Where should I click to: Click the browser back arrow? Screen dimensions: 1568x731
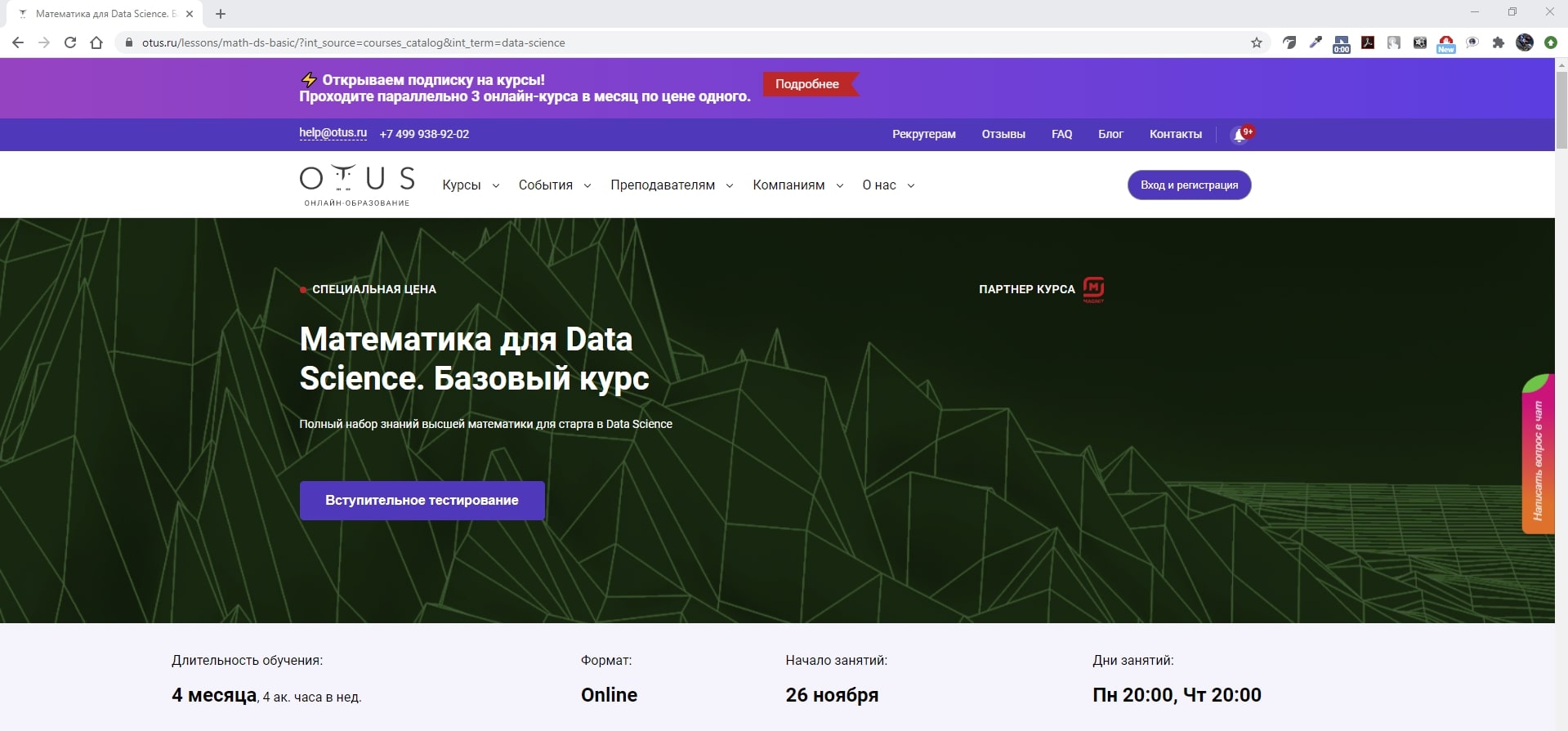(x=18, y=42)
